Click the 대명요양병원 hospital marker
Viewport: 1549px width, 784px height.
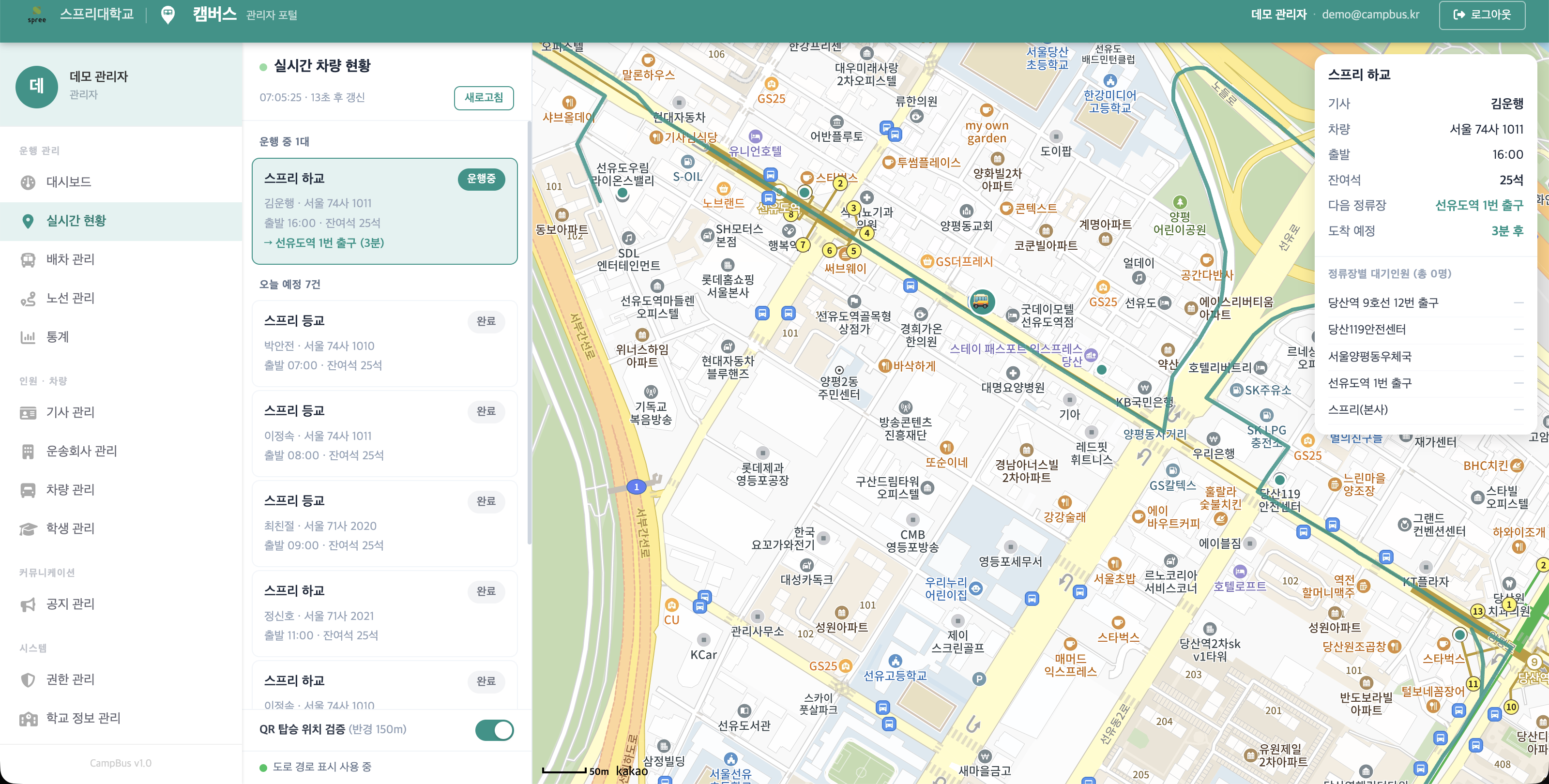(x=1013, y=373)
